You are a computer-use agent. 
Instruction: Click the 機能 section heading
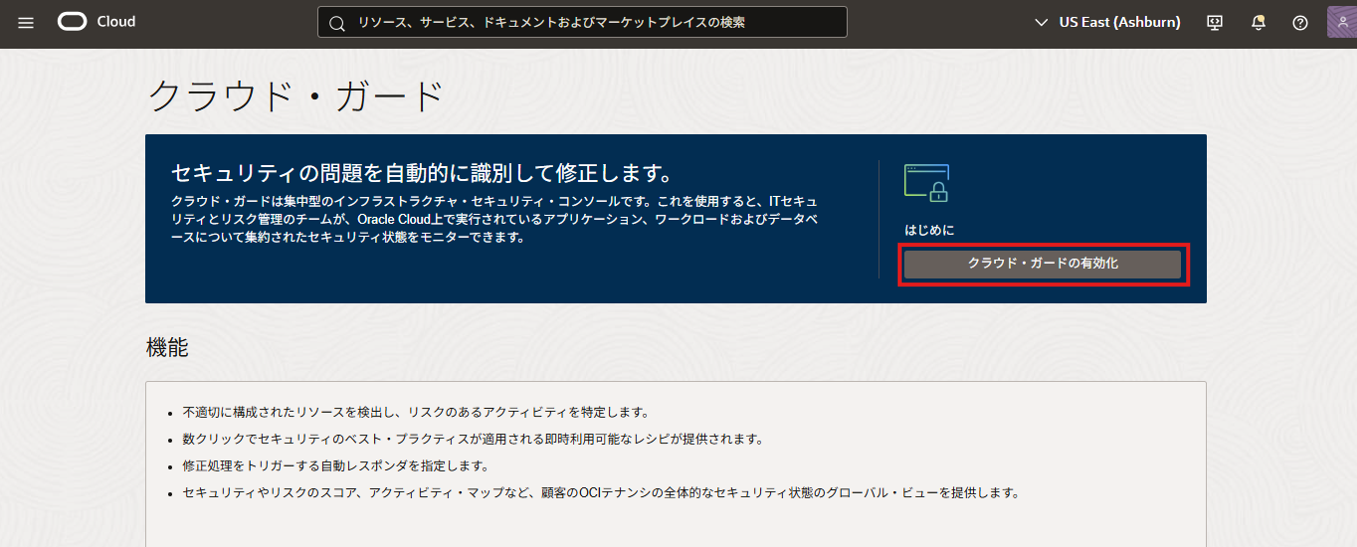[167, 347]
